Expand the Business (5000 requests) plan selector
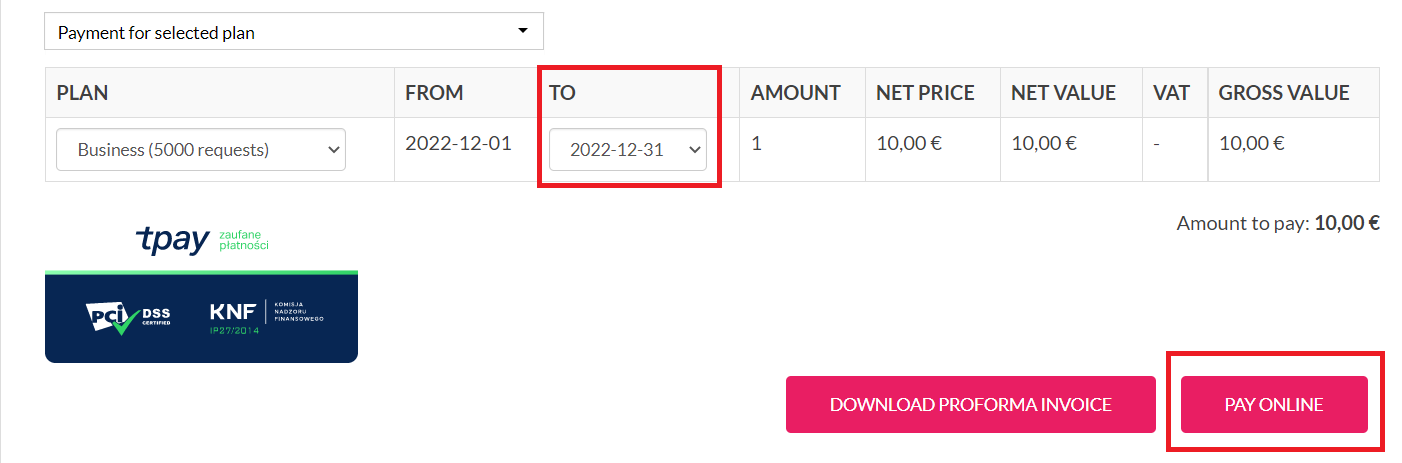 201,149
